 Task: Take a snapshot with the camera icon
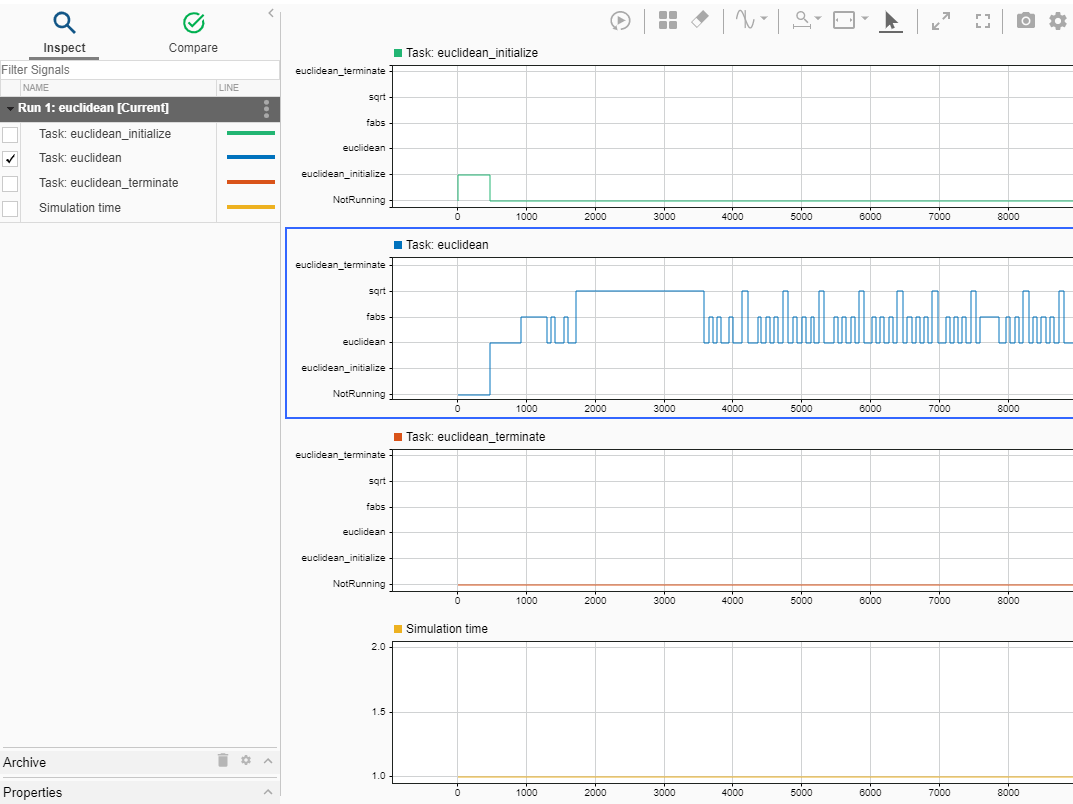pyautogui.click(x=1025, y=21)
